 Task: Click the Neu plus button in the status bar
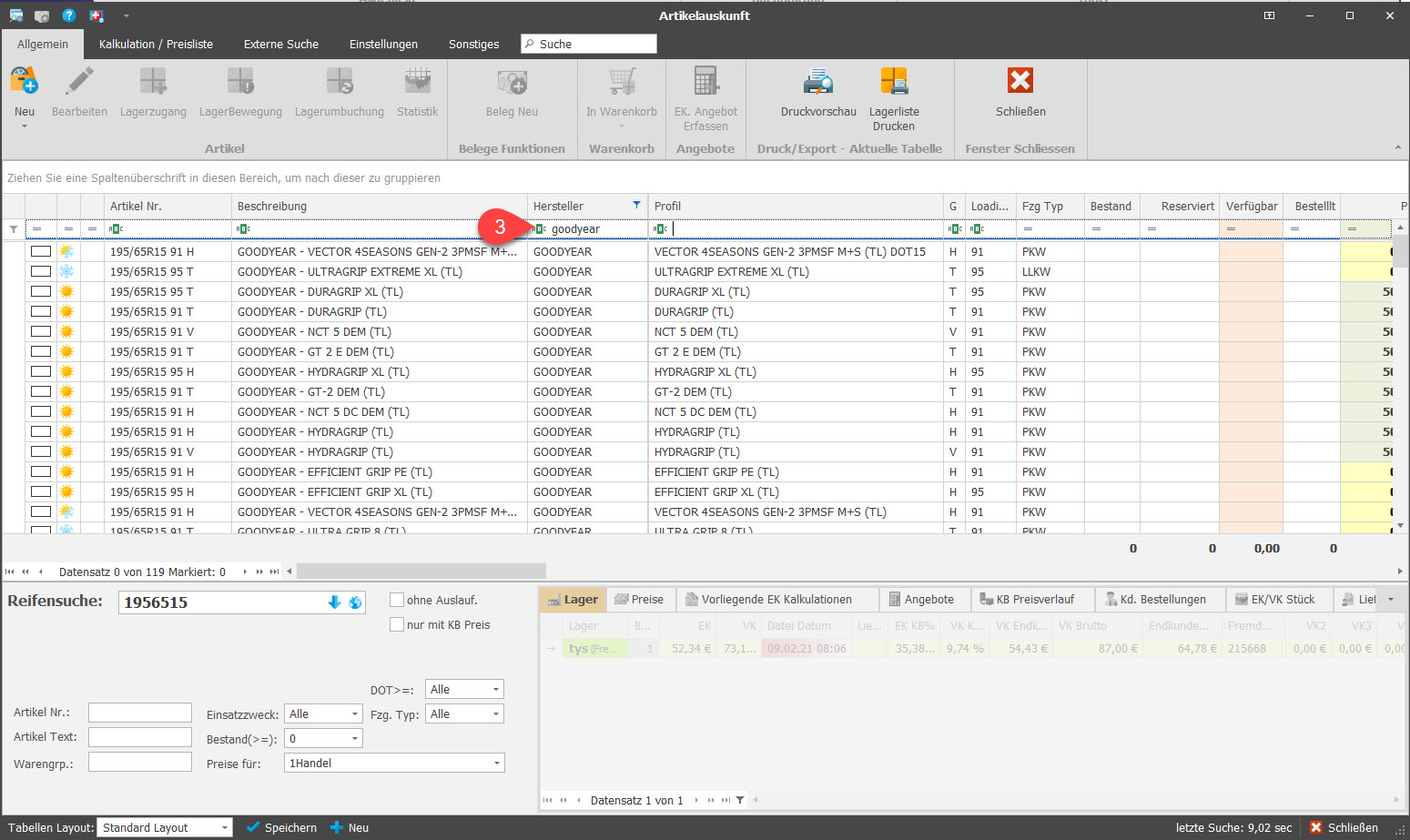(x=350, y=827)
